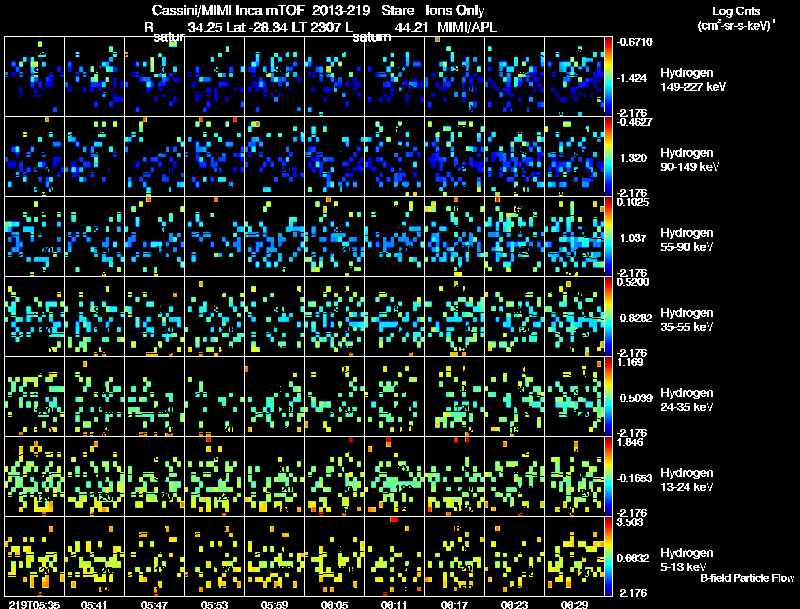Click the color bar beside Hydrogen 55-90 keV
Image resolution: width=800 pixels, height=609 pixels.
[x=608, y=236]
